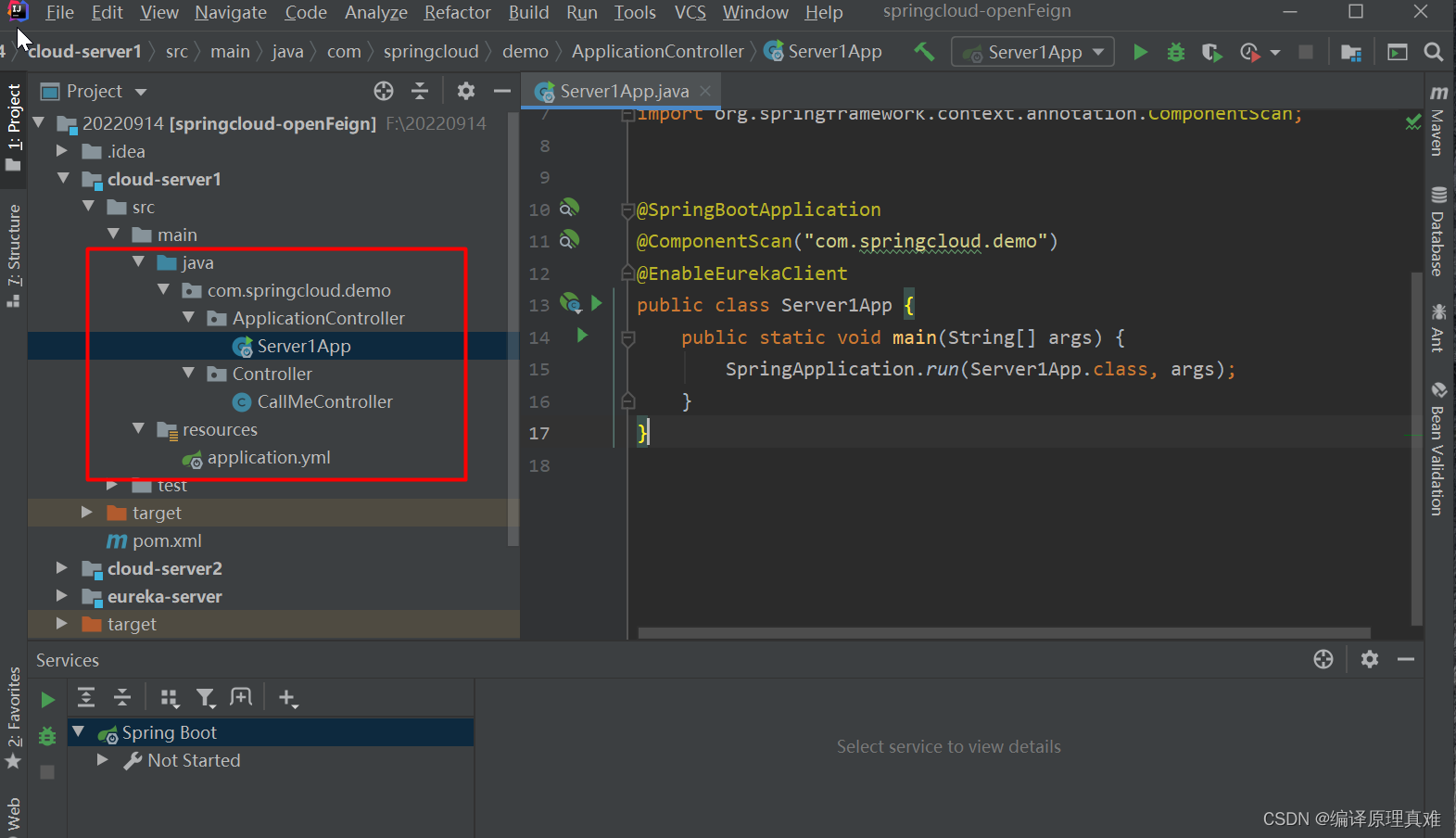
Task: Click locate file crosshair in Project panel
Action: coord(384,91)
